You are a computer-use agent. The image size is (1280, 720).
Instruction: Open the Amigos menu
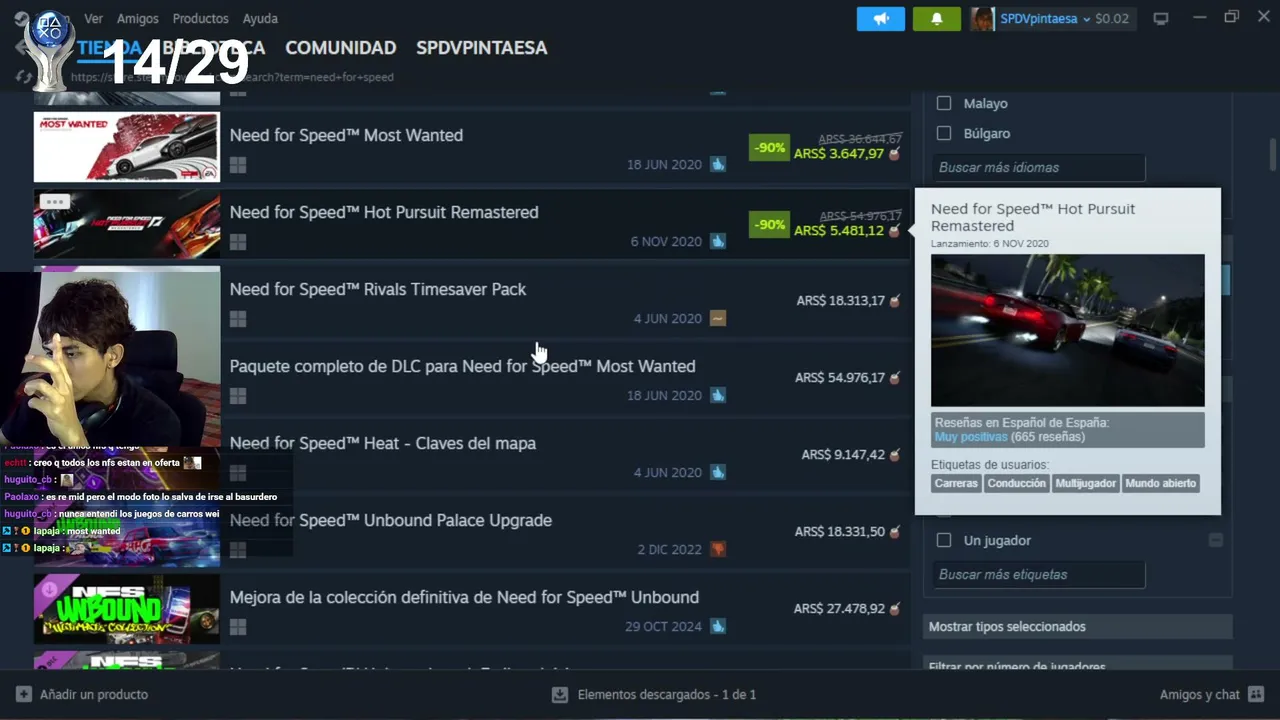(138, 19)
